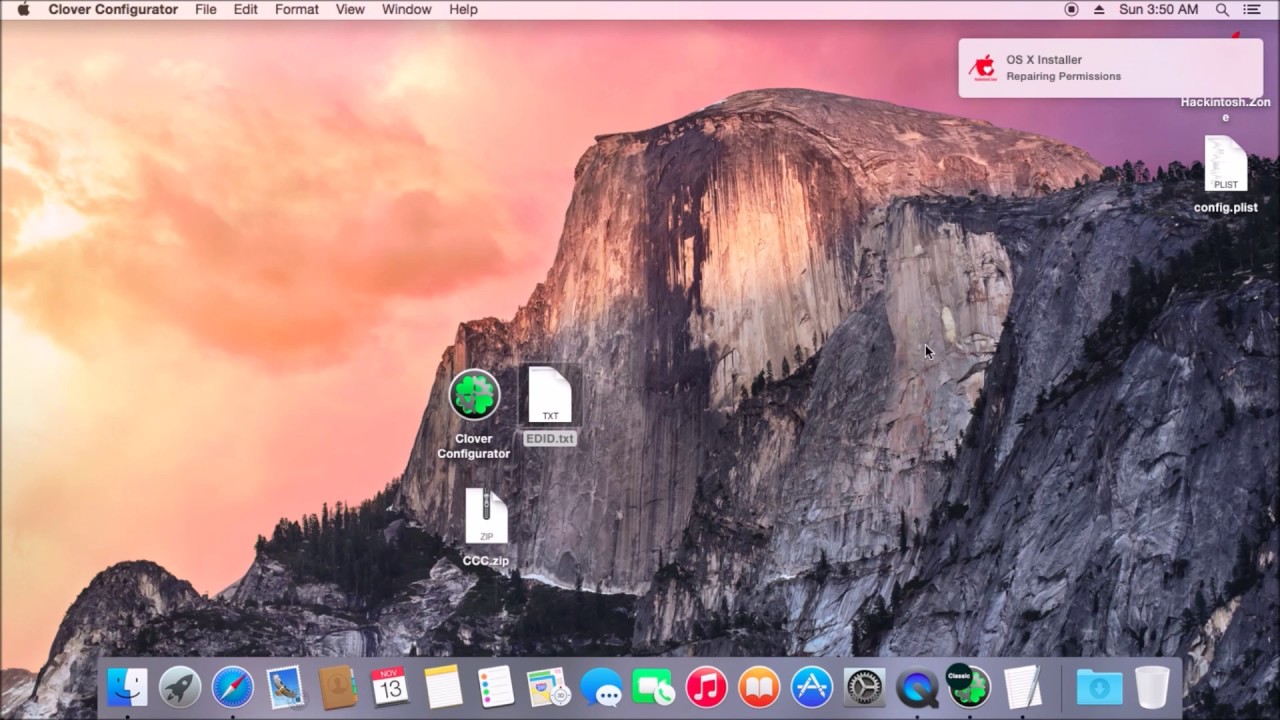Select the CCC.zip archive icon
Screen dimensions: 1280x720
coord(487,516)
